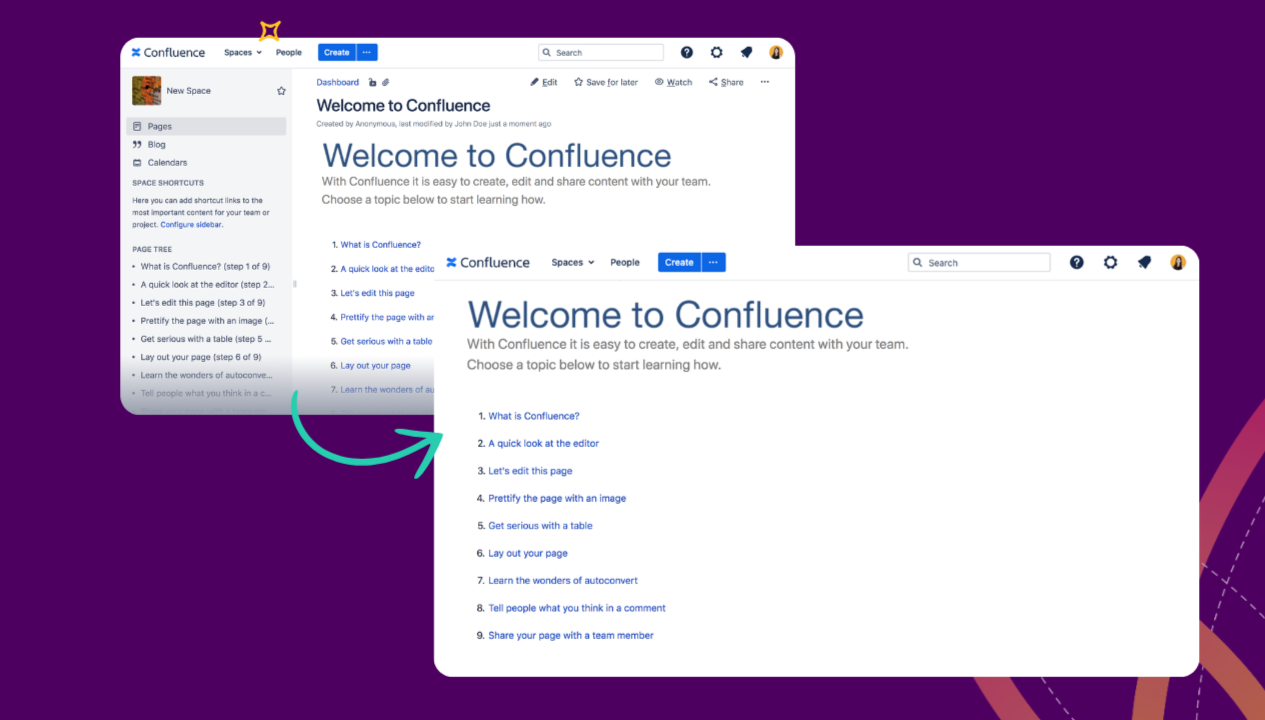Click the Configure sidebar link

coord(191,224)
